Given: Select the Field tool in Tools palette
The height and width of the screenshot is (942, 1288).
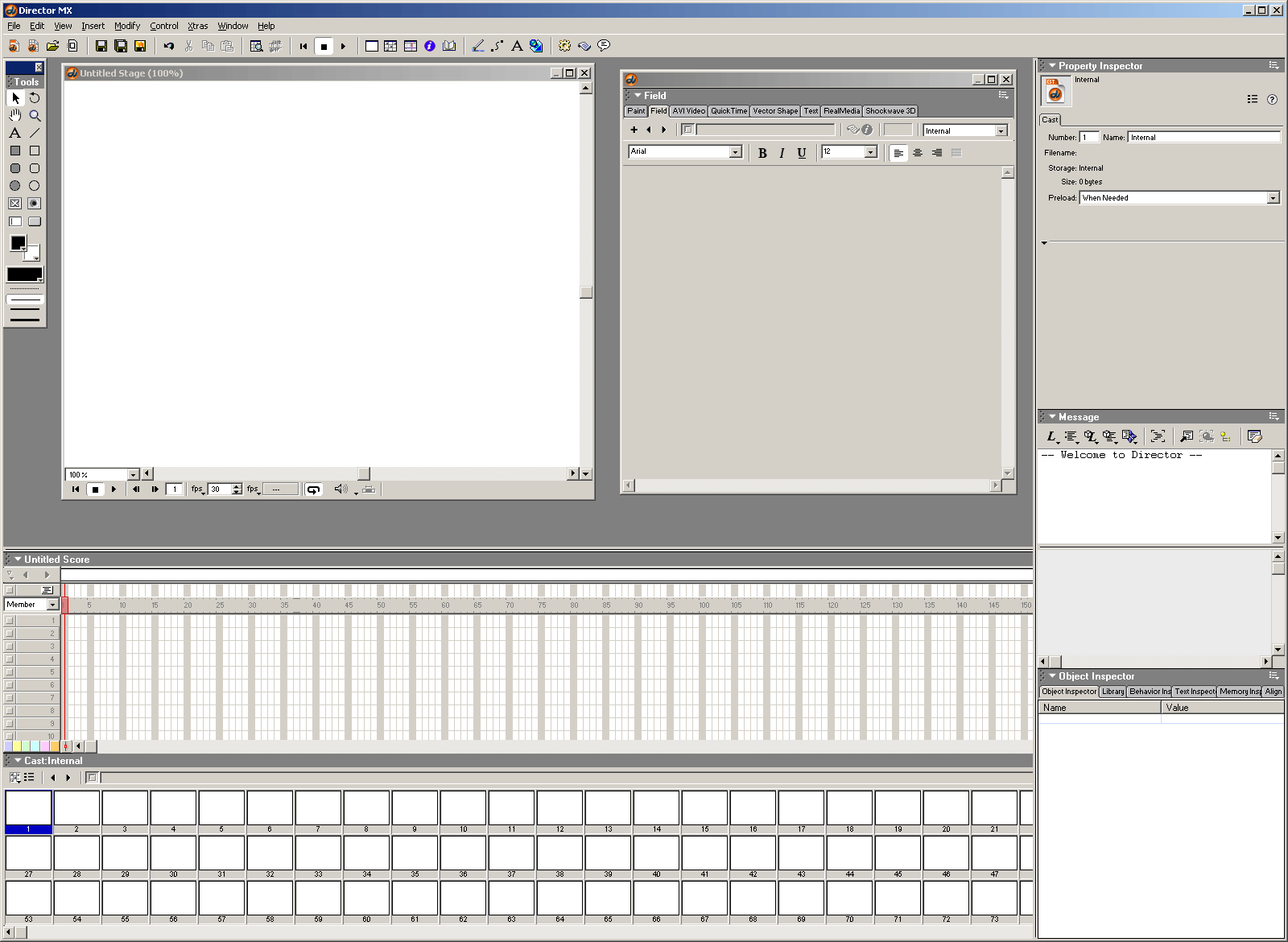Looking at the screenshot, I should [x=15, y=221].
